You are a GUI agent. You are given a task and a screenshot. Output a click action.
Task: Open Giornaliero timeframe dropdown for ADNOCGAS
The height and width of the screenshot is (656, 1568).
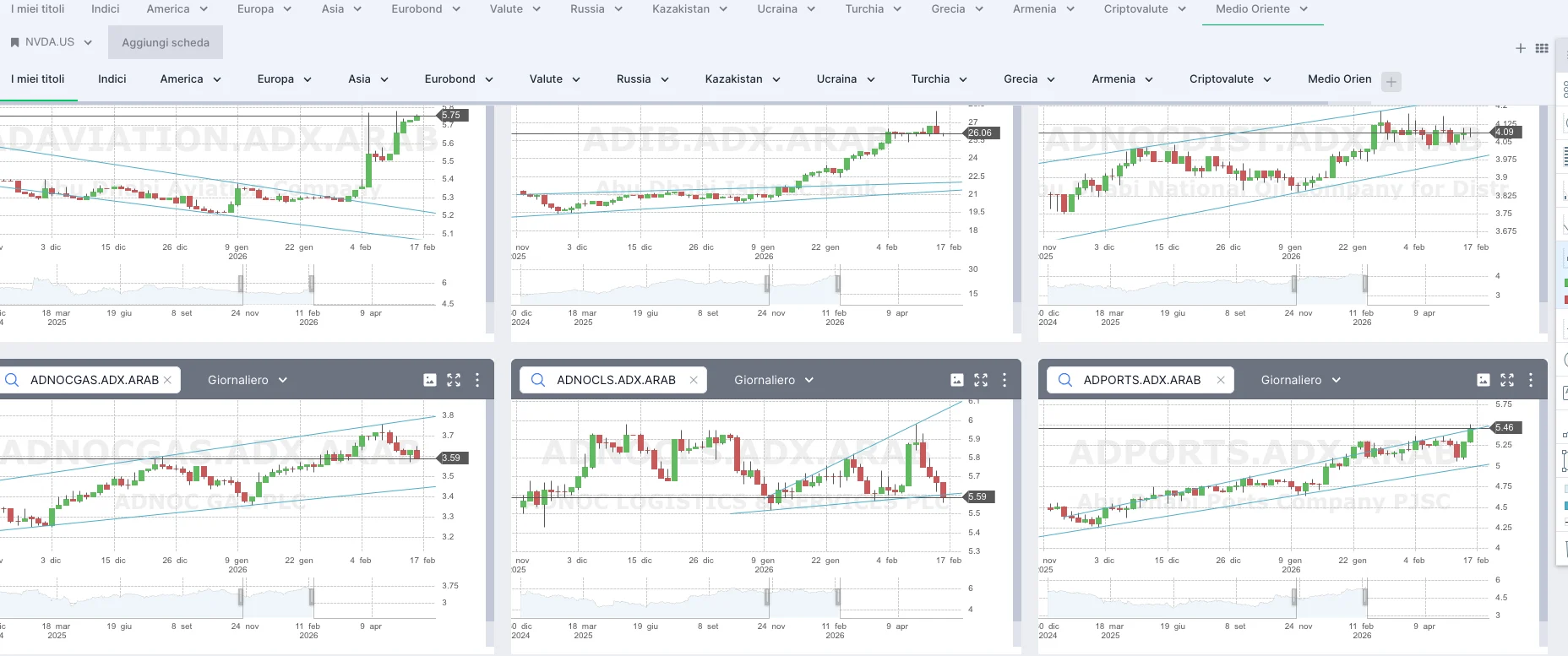(x=248, y=380)
